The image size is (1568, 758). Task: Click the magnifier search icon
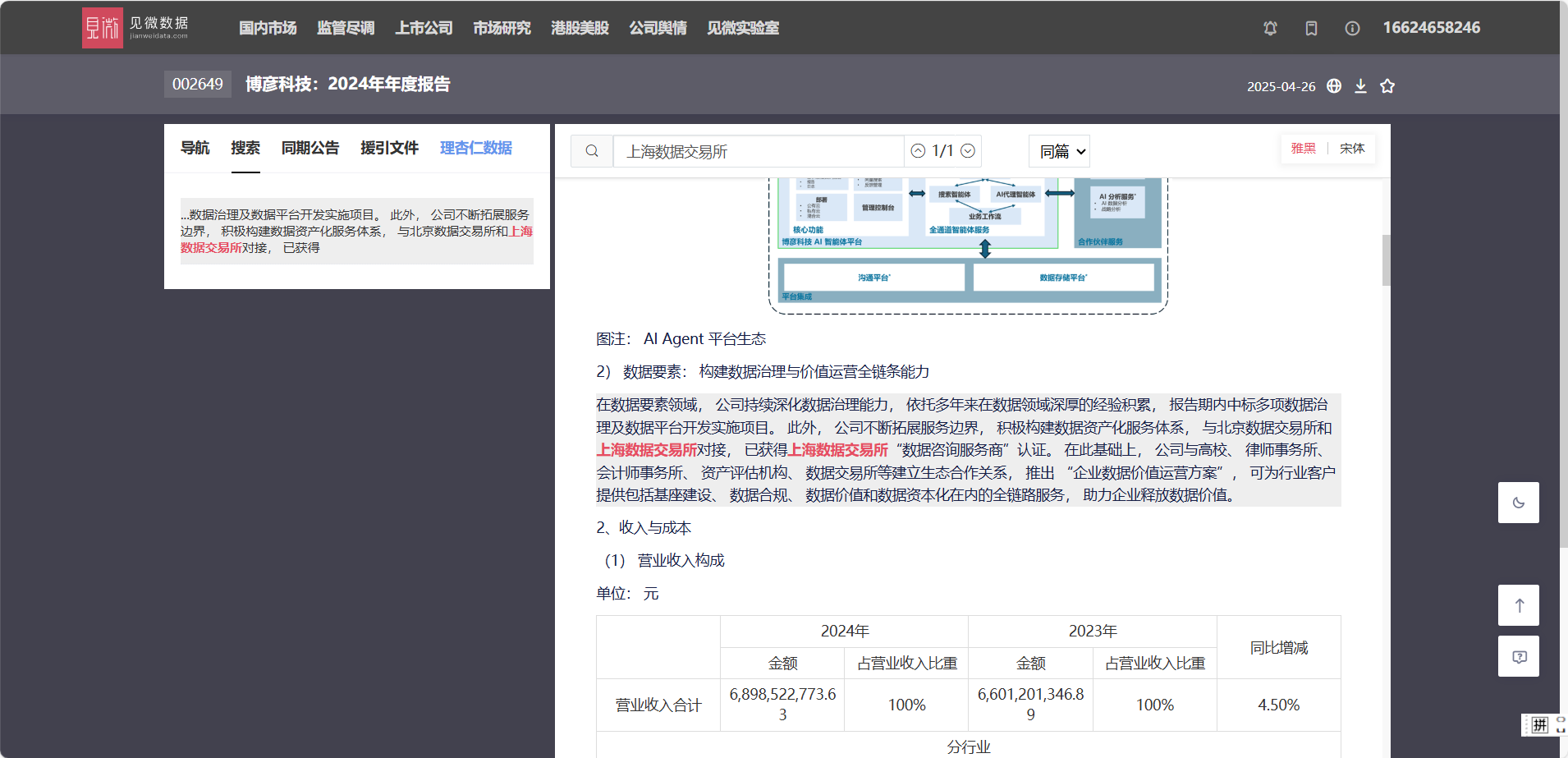tap(592, 151)
